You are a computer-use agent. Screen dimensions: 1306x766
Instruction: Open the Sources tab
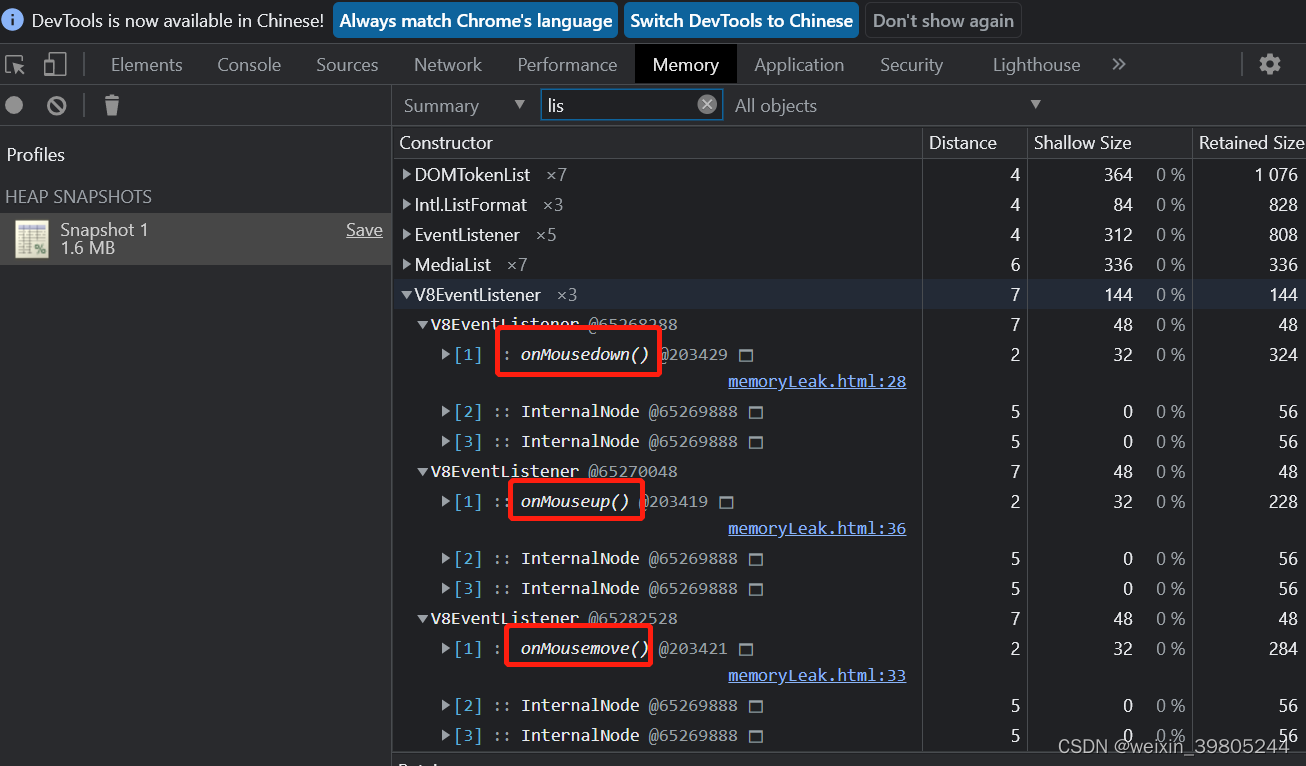[347, 64]
